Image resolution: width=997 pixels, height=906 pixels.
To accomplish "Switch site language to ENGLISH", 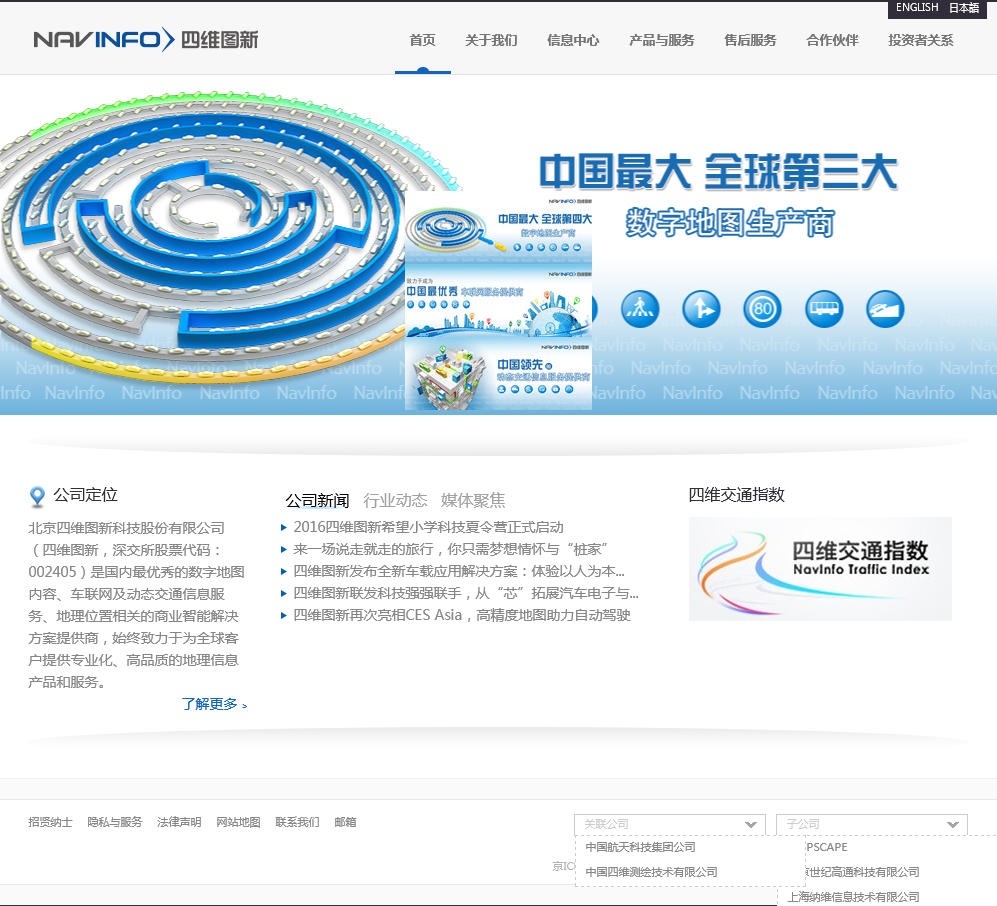I will click(917, 8).
